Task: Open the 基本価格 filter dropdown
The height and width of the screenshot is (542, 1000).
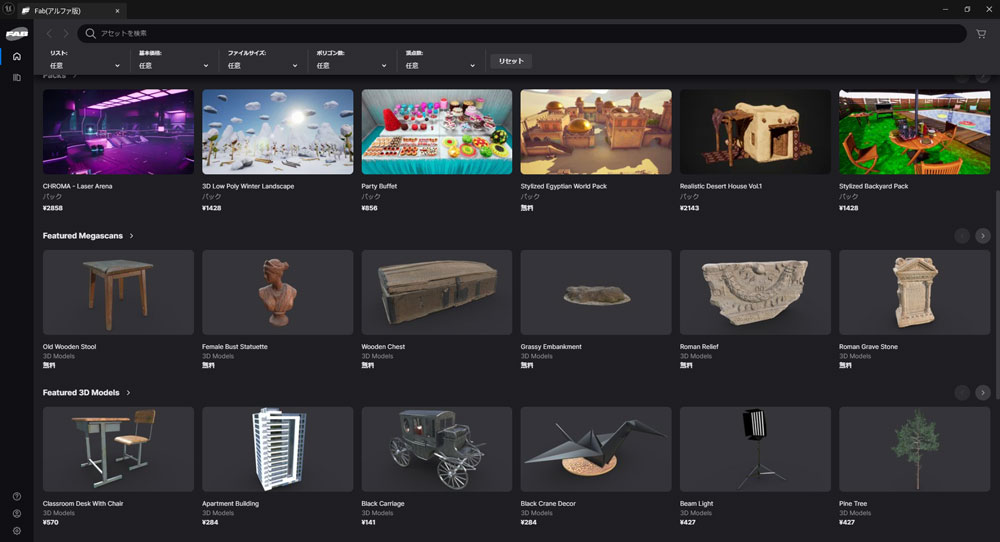Action: coord(173,66)
